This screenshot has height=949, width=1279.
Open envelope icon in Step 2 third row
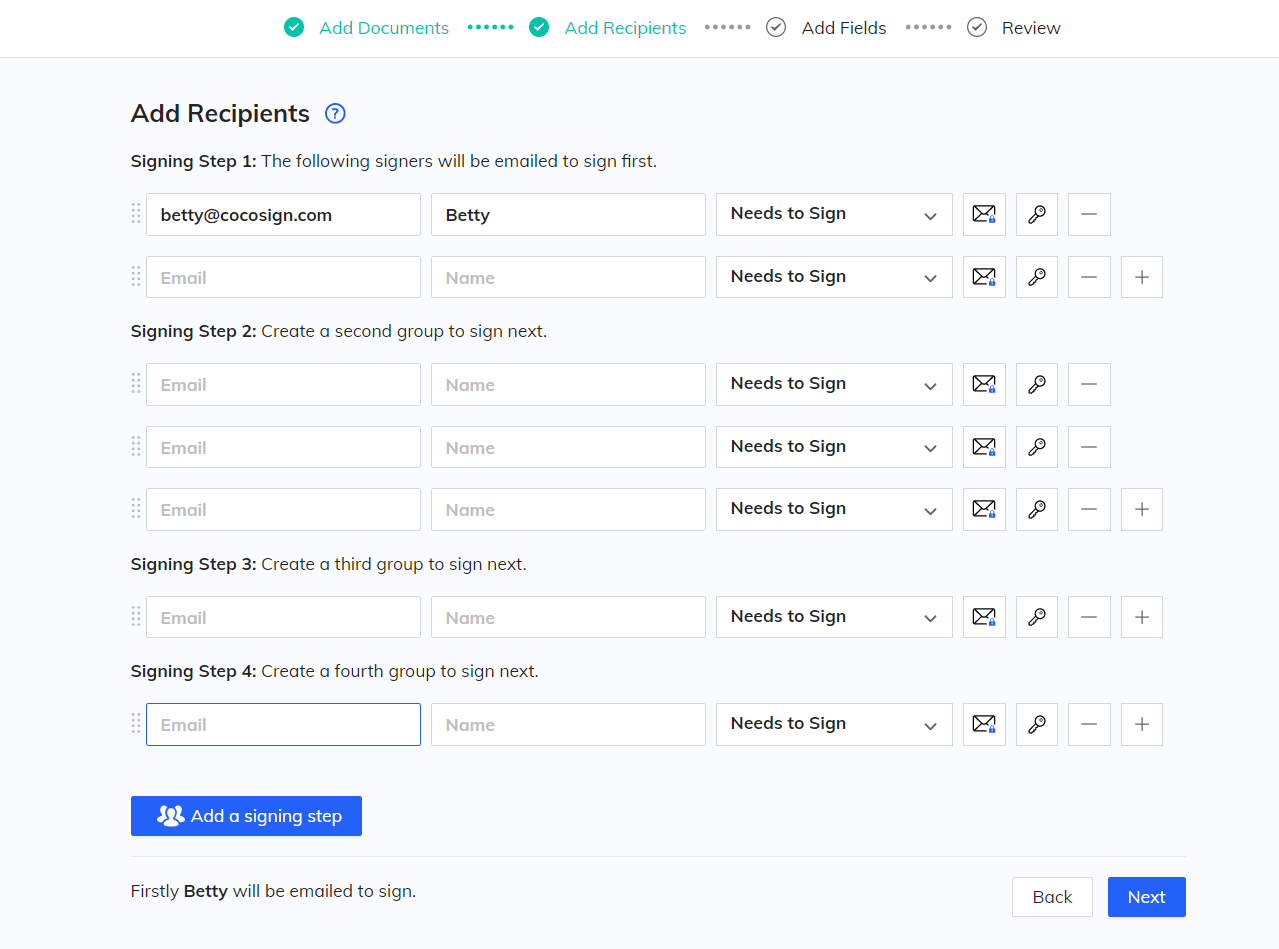[x=984, y=509]
